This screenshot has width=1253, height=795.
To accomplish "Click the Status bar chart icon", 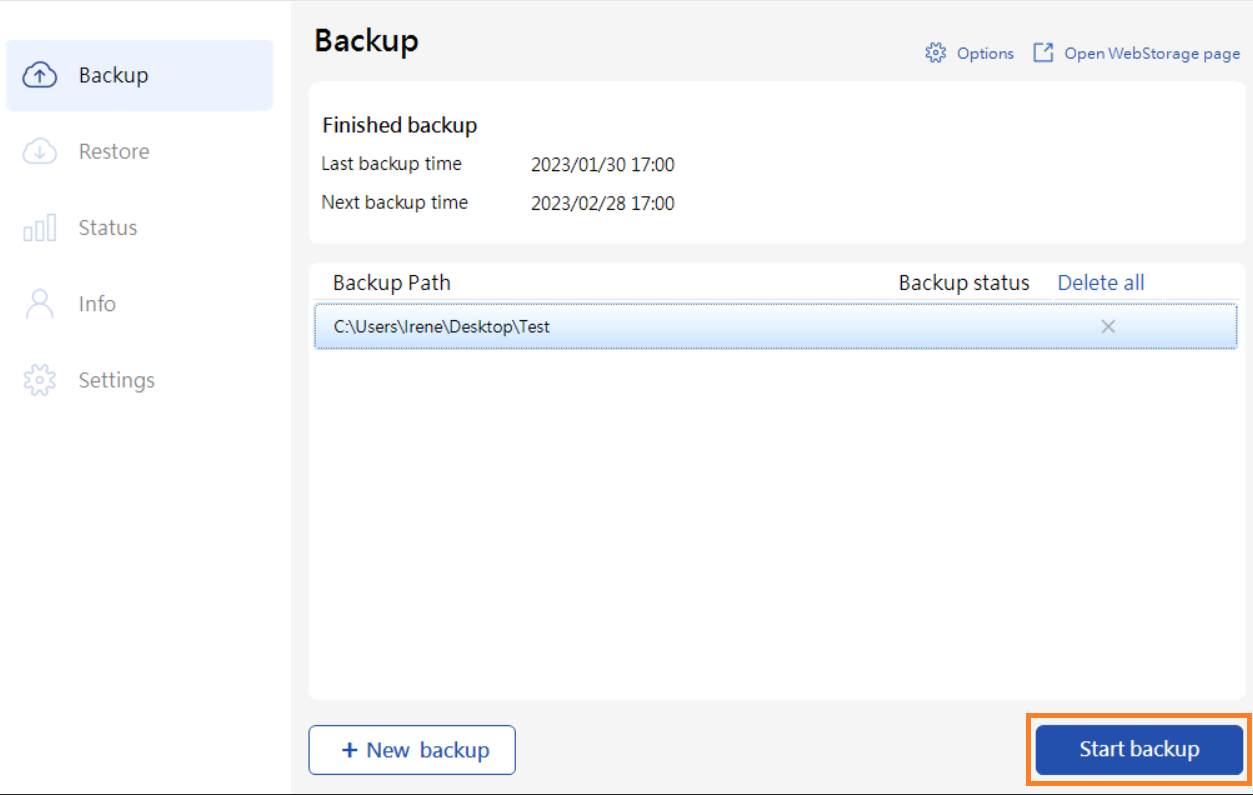I will click(39, 228).
